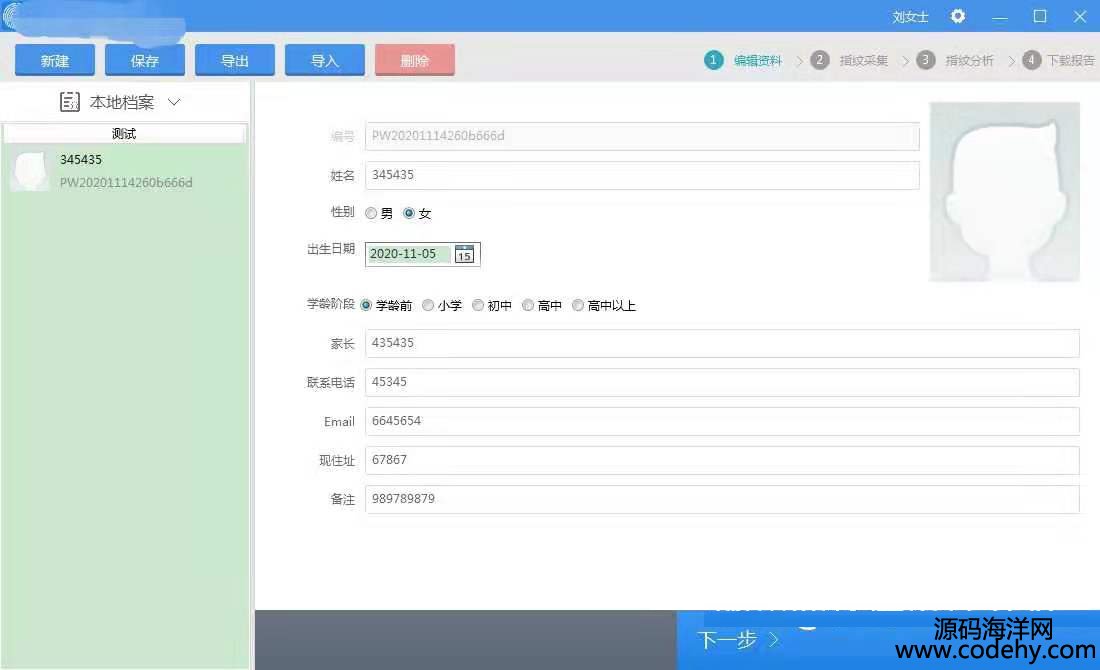Delete record with 删除 button

coord(415,60)
